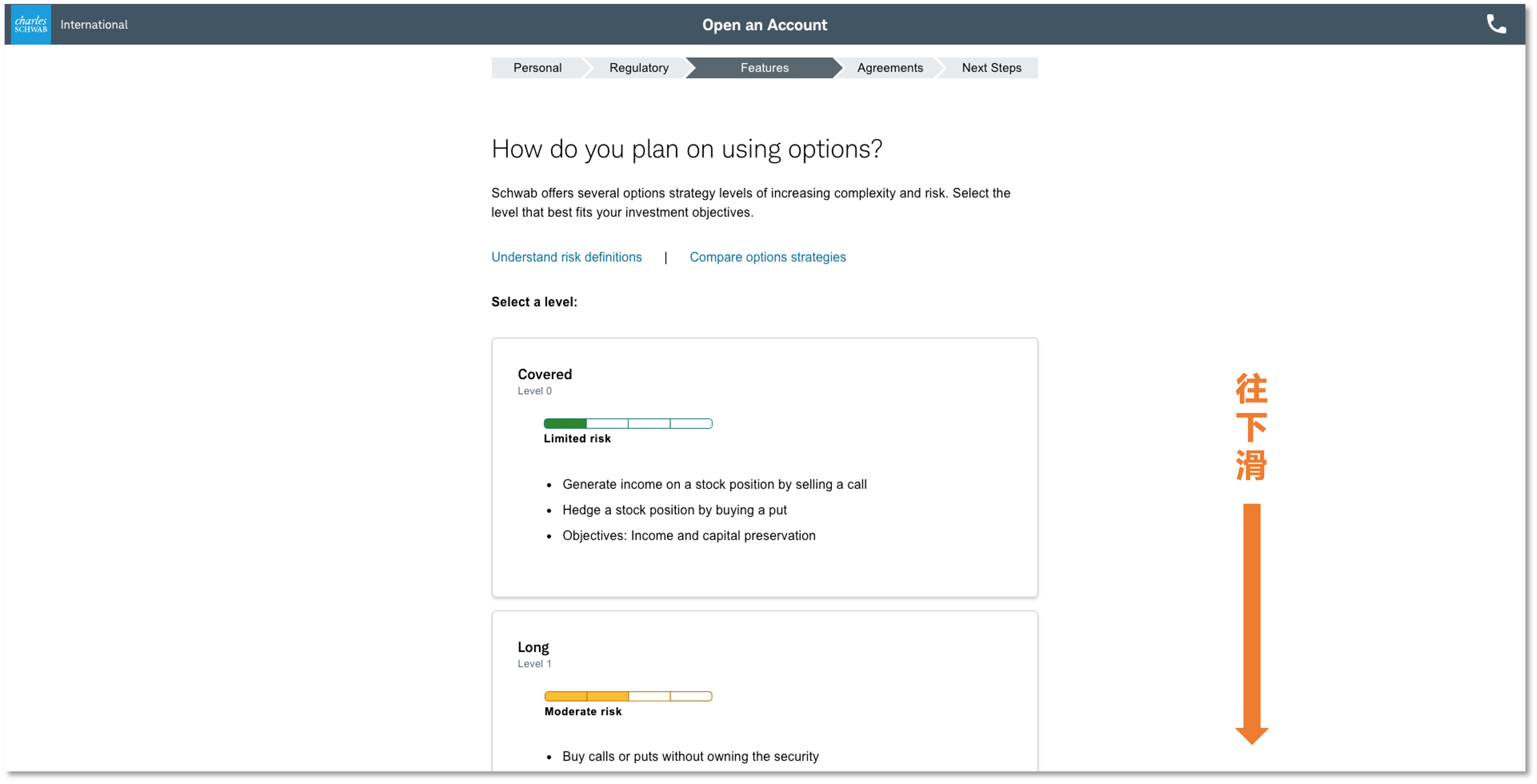Click the Covered heading text

(x=544, y=374)
